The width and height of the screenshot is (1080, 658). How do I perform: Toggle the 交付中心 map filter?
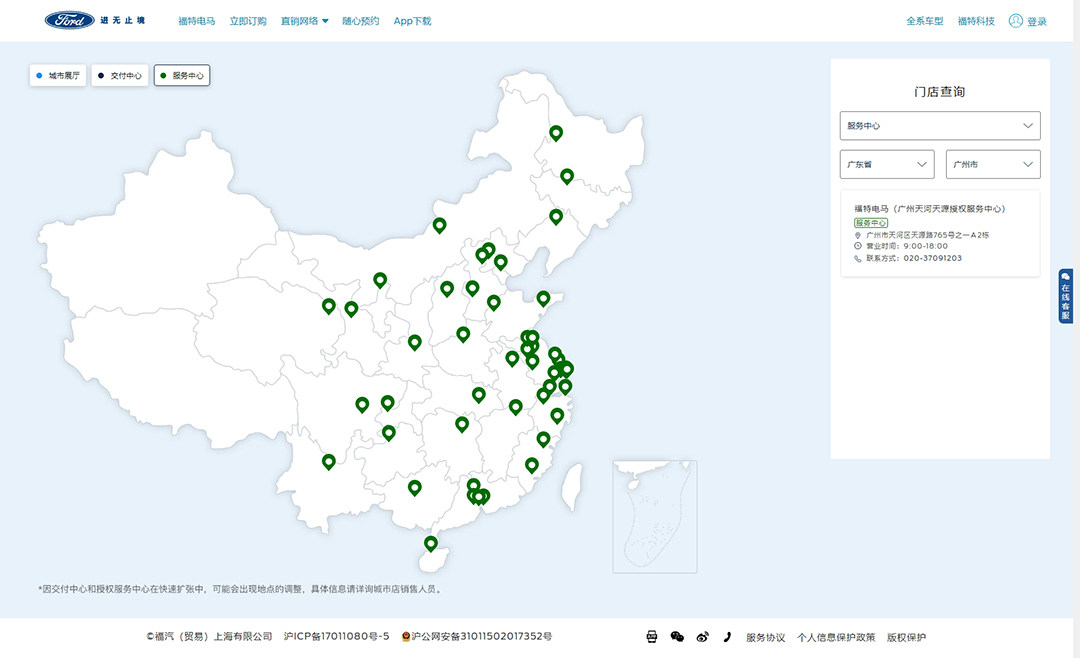[120, 75]
